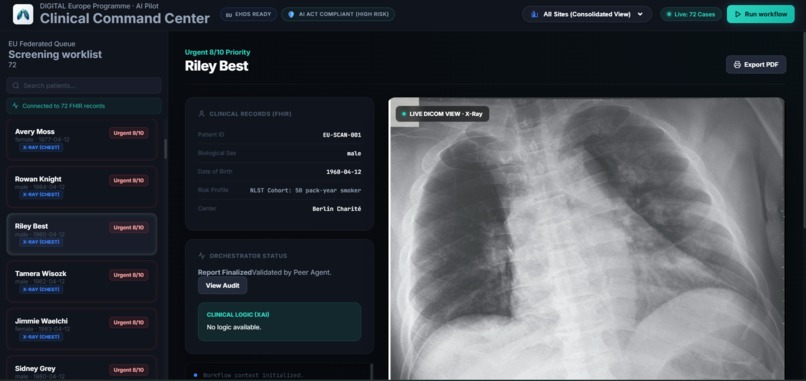Export the report as PDF
The image size is (806, 381).
756,65
